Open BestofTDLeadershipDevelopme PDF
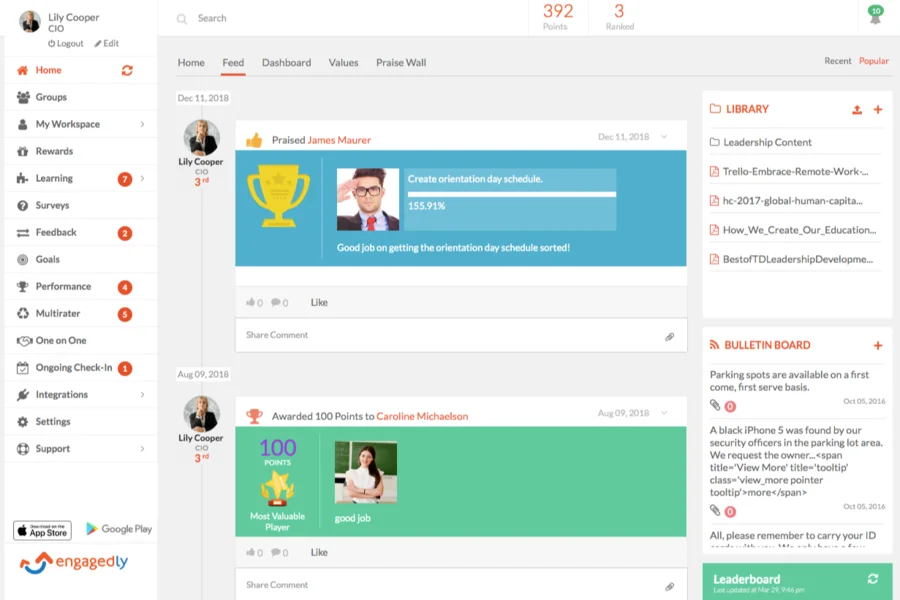900x600 pixels. (x=792, y=260)
